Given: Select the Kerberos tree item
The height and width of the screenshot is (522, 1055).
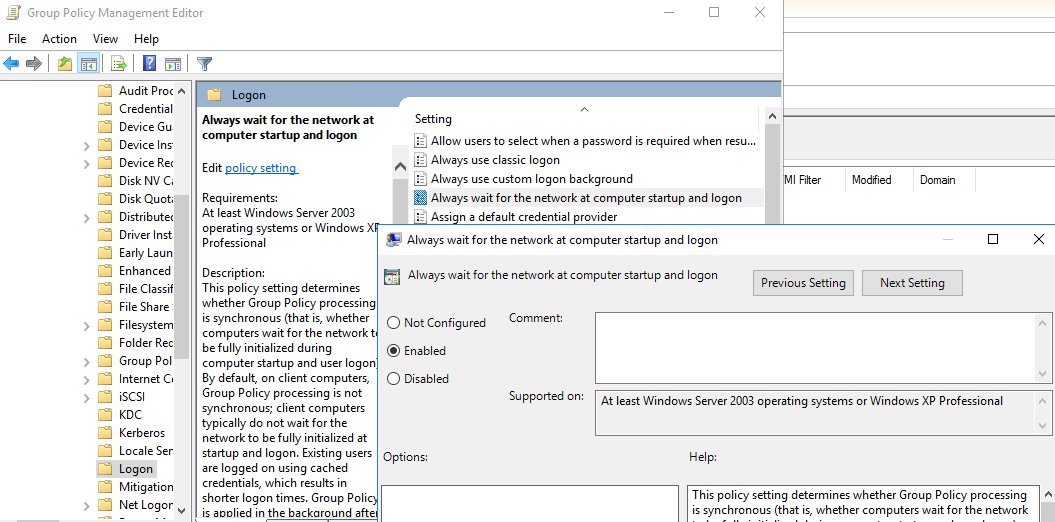Looking at the screenshot, I should pos(142,433).
